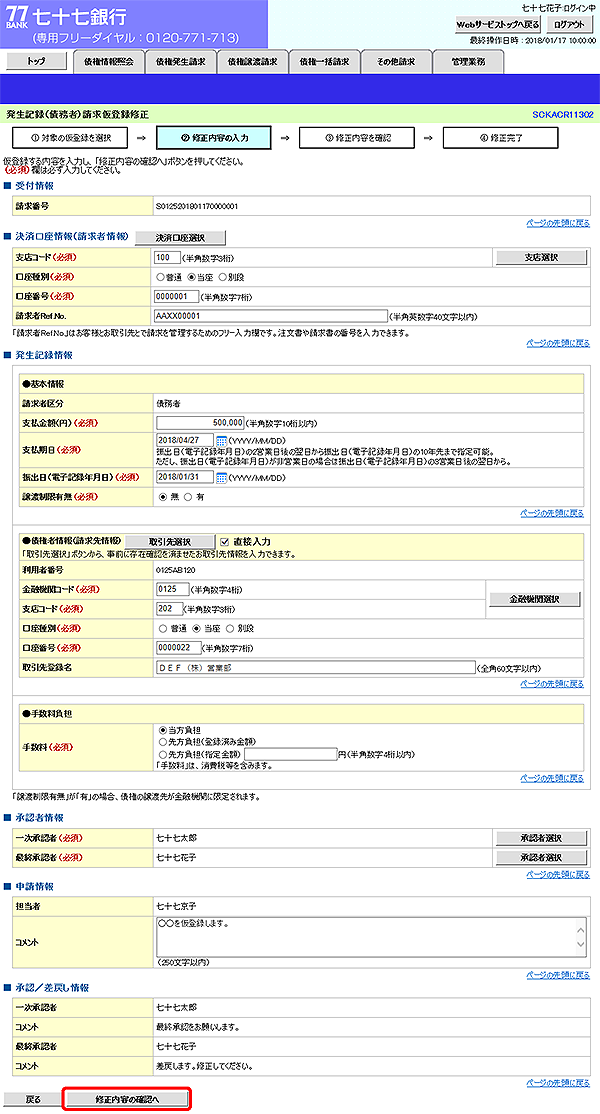This screenshot has height=1114, width=600.
Task: Focus the 先方負担 指定金額 amount field
Action: click(290, 755)
